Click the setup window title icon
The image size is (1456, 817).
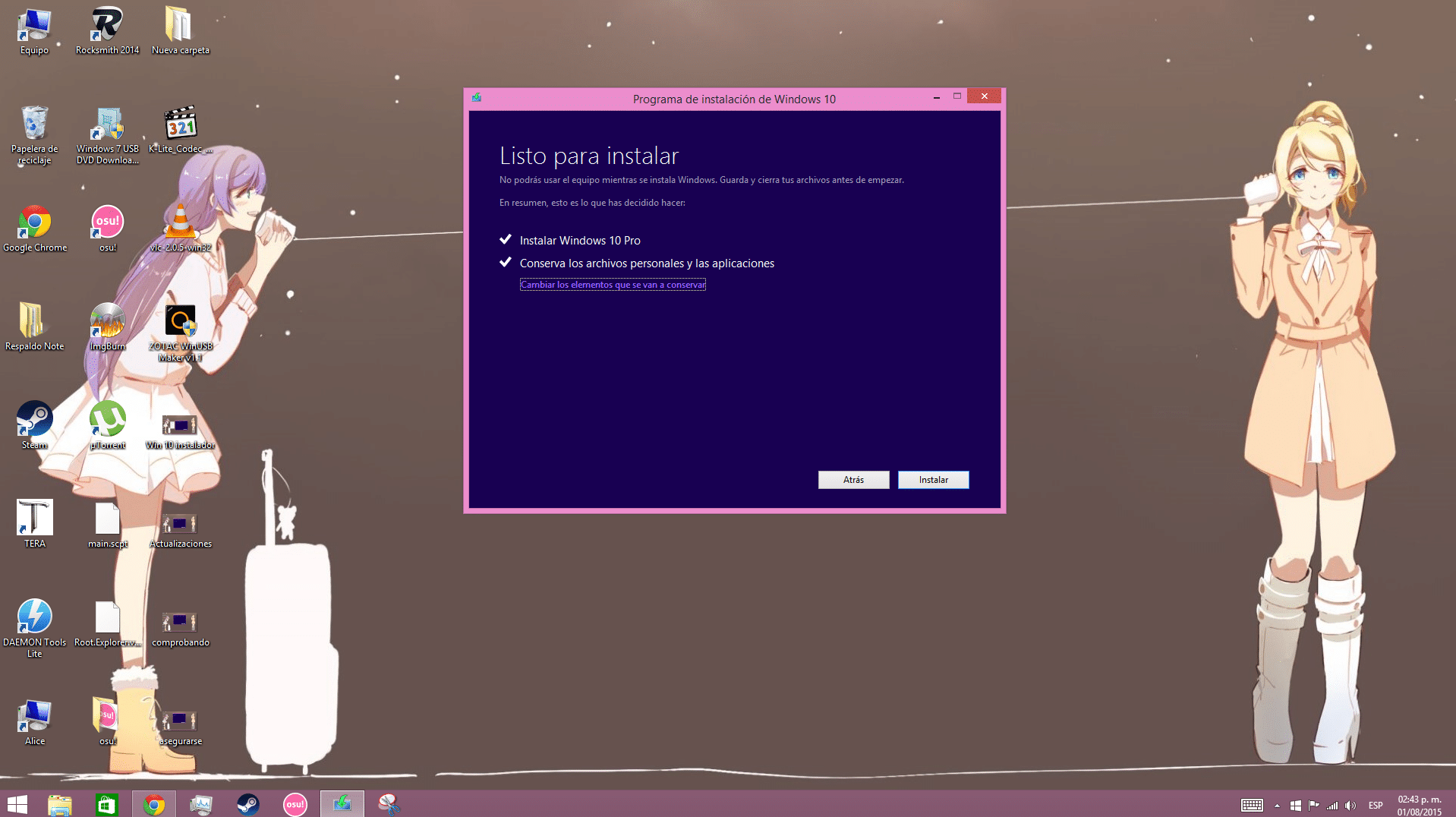(477, 98)
